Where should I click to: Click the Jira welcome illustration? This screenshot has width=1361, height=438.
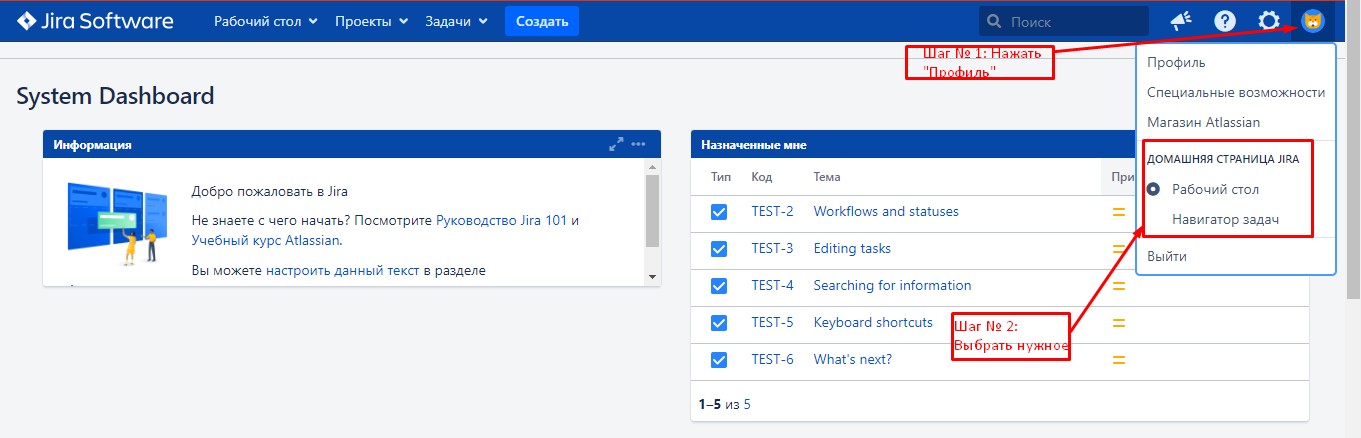(x=117, y=223)
